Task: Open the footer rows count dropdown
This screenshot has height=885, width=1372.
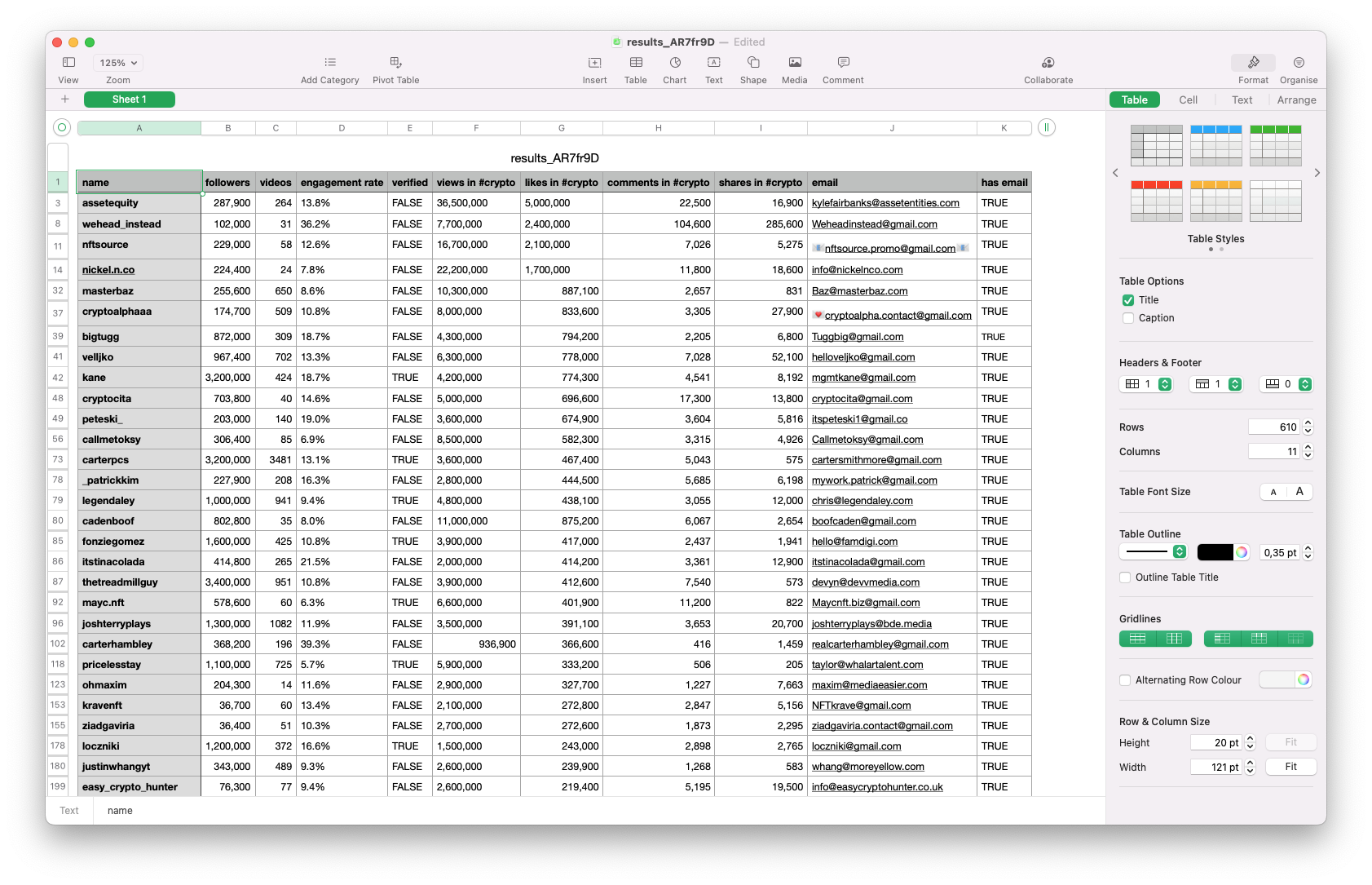Action: tap(1287, 384)
